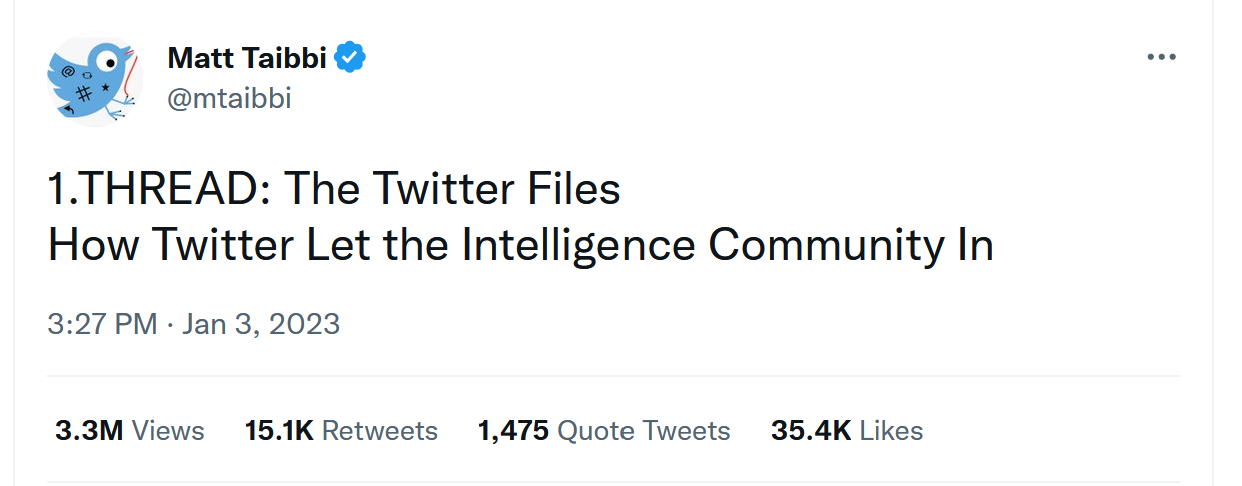The height and width of the screenshot is (486, 1242).
Task: Open the More options three-dot menu
Action: [1161, 57]
